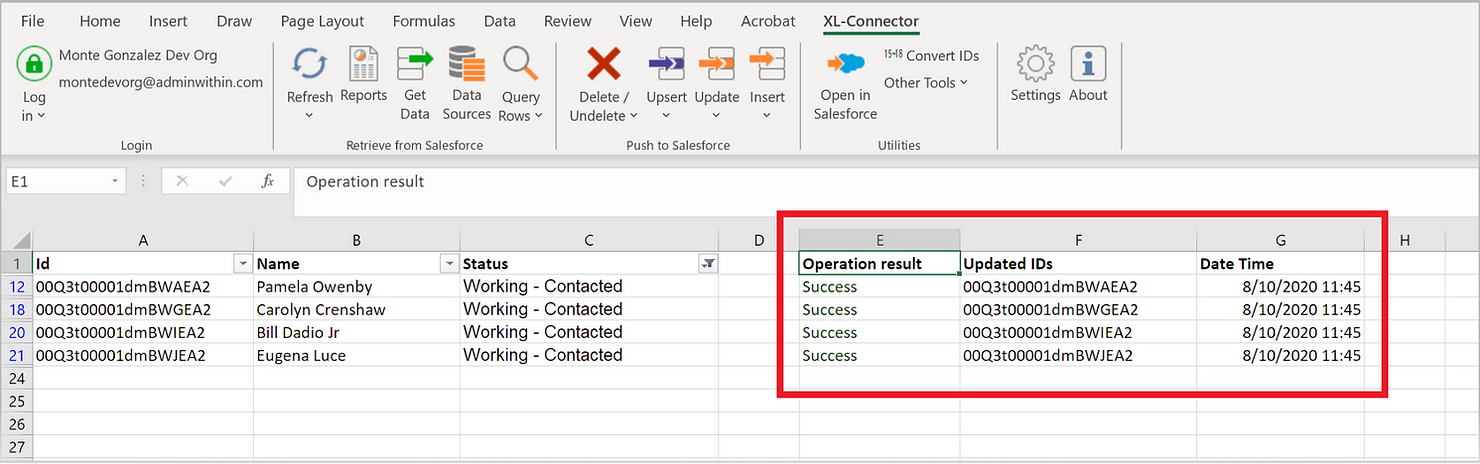Select the select-all corner of the grid
The width and height of the screenshot is (1480, 464).
pyautogui.click(x=17, y=240)
